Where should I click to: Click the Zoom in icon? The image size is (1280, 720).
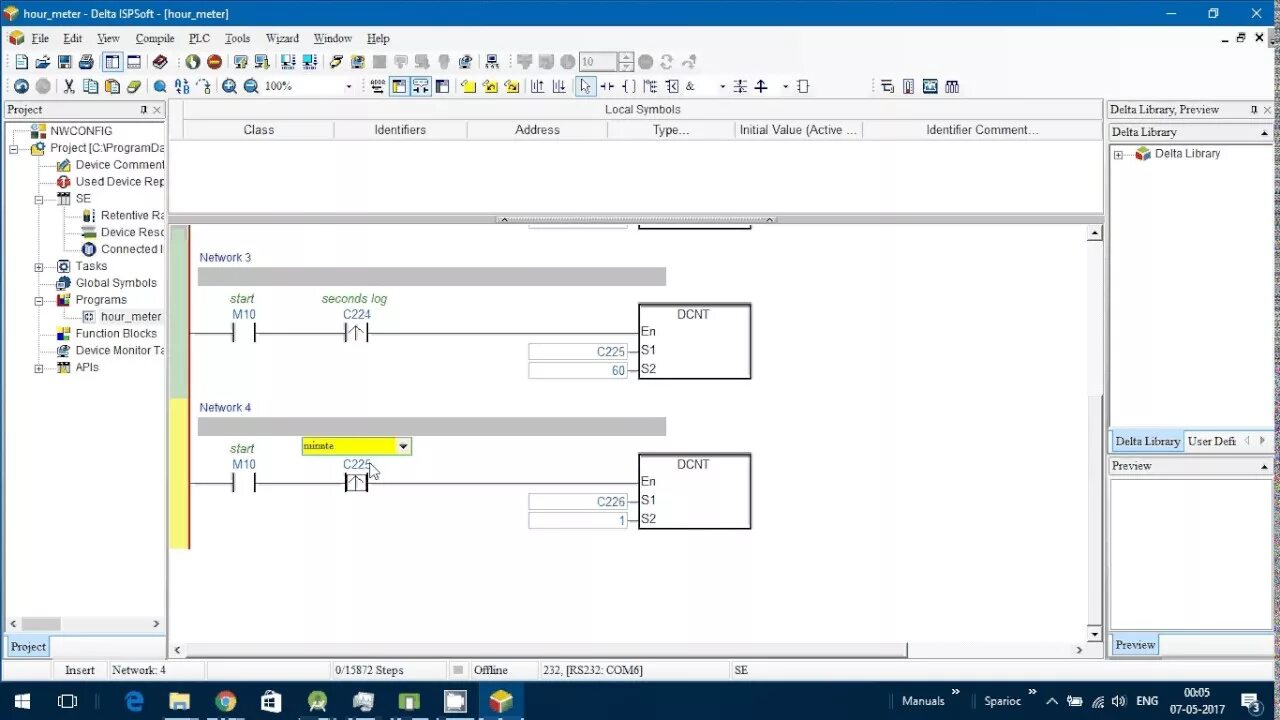click(229, 86)
